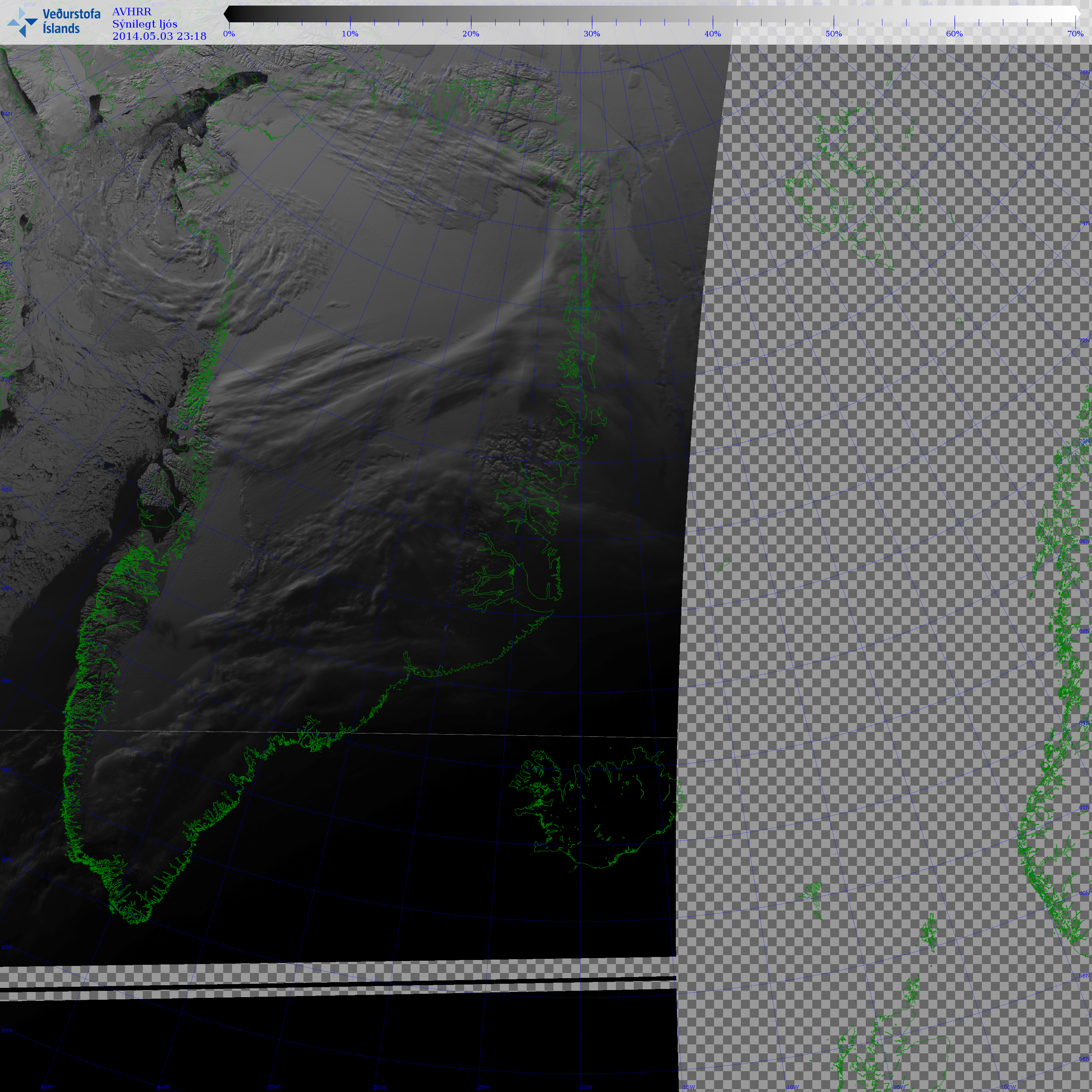Click the 20W longitude label at bottom
Screen dimensions: 1092x1092
tap(586, 1087)
